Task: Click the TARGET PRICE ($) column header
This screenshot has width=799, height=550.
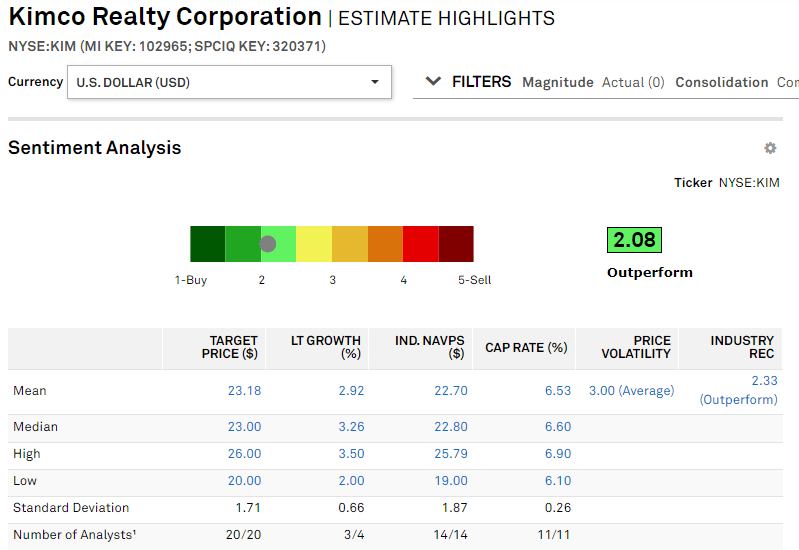Action: pyautogui.click(x=233, y=347)
